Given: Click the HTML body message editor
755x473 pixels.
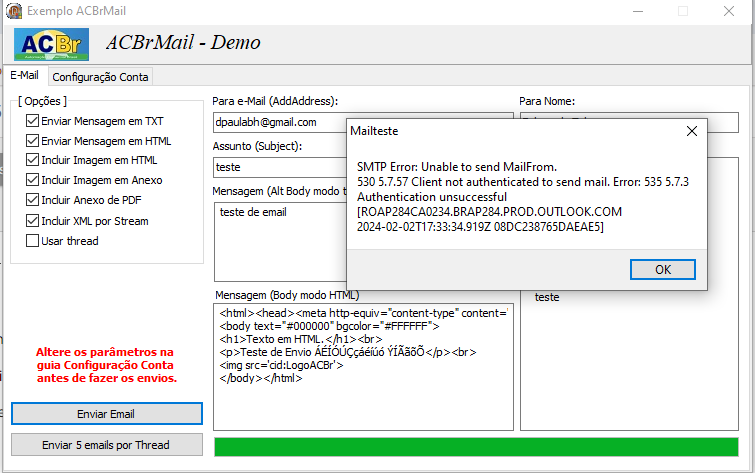Looking at the screenshot, I should coord(364,367).
